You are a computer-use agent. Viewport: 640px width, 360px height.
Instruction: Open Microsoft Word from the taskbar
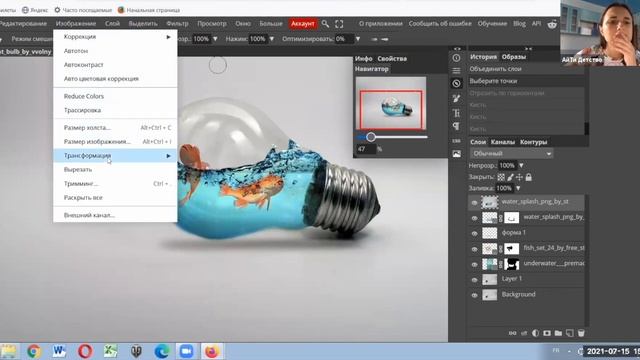pos(59,351)
